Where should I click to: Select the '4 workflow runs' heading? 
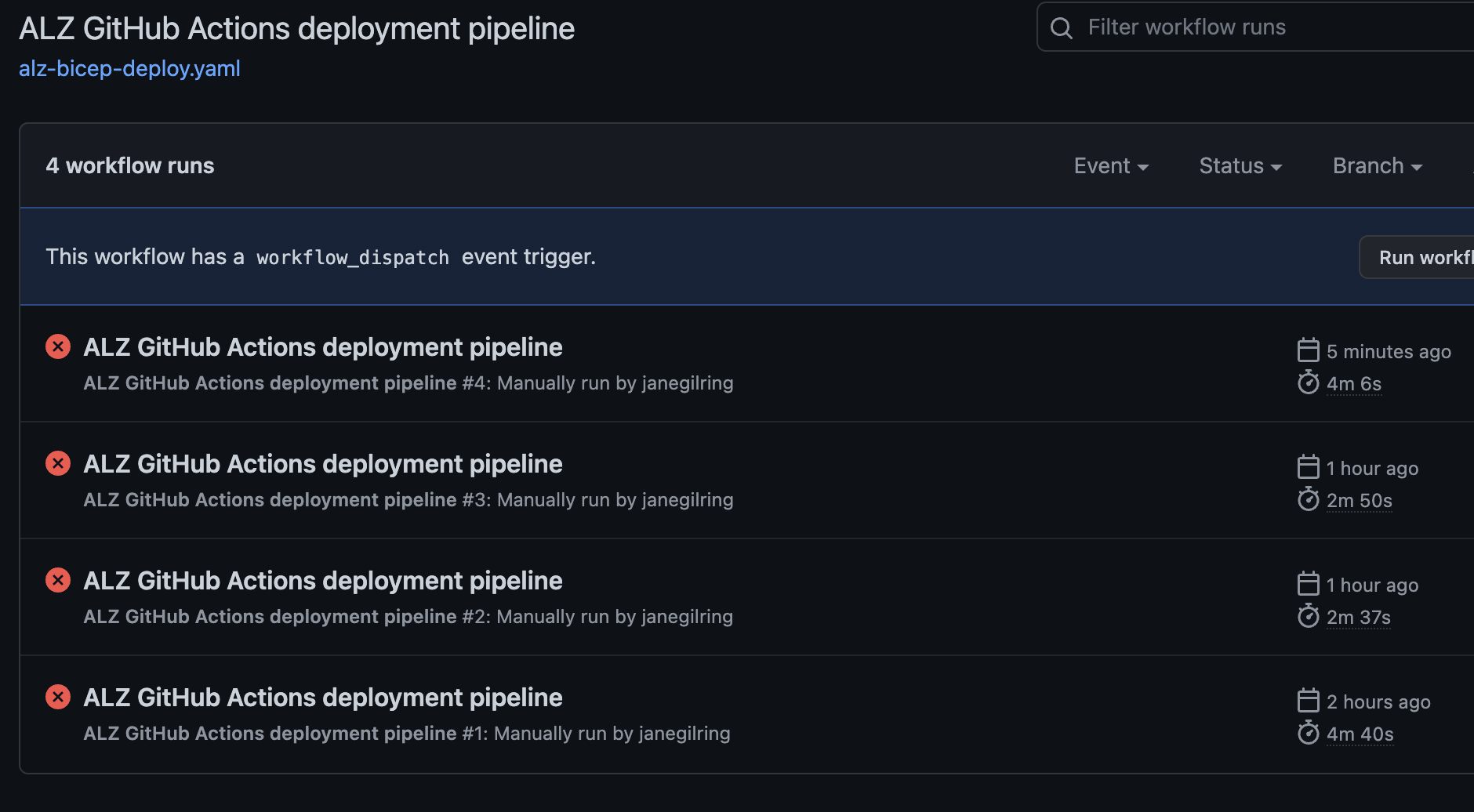[130, 165]
